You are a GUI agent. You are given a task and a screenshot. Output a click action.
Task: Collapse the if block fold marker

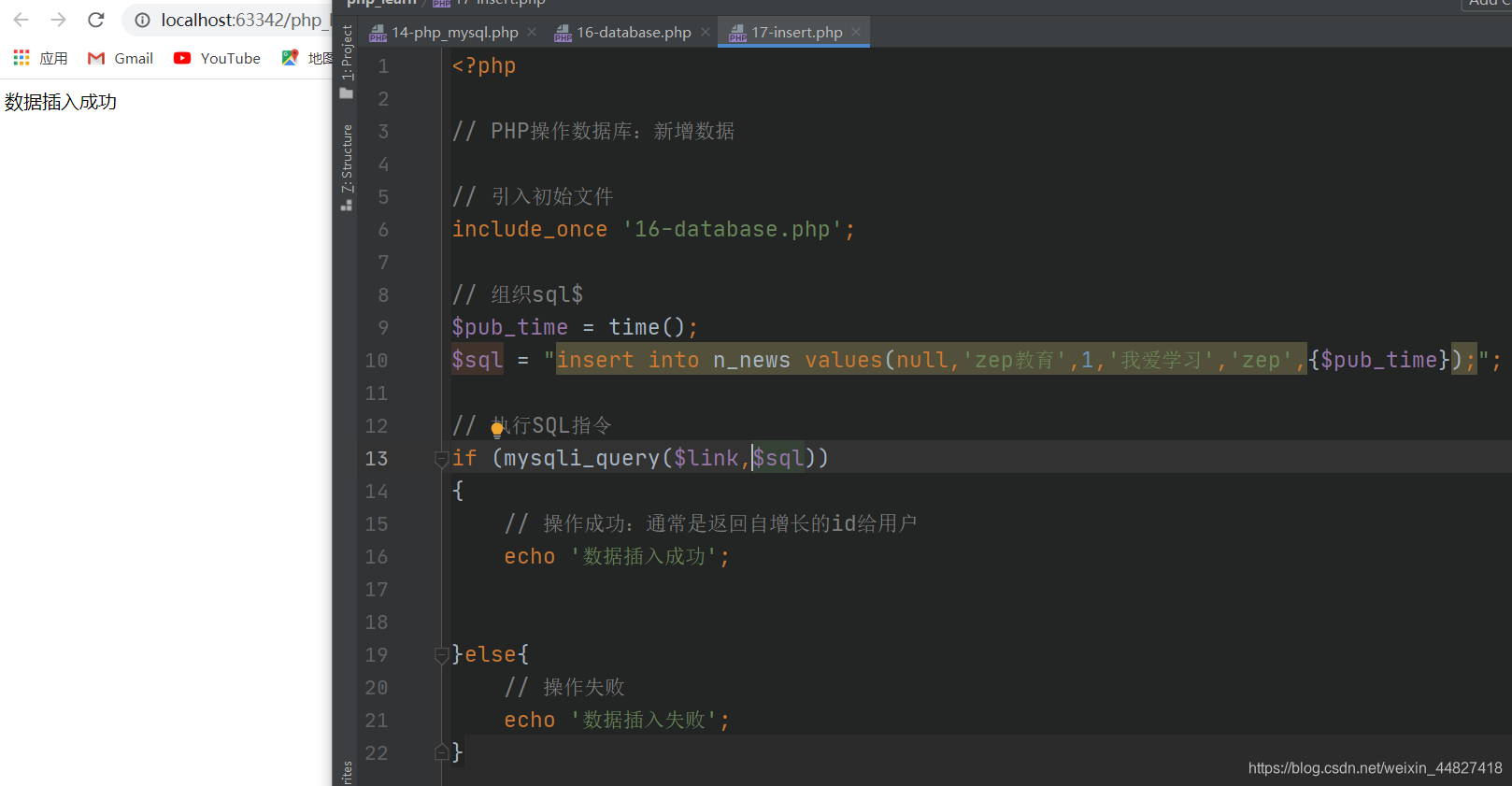tap(441, 459)
